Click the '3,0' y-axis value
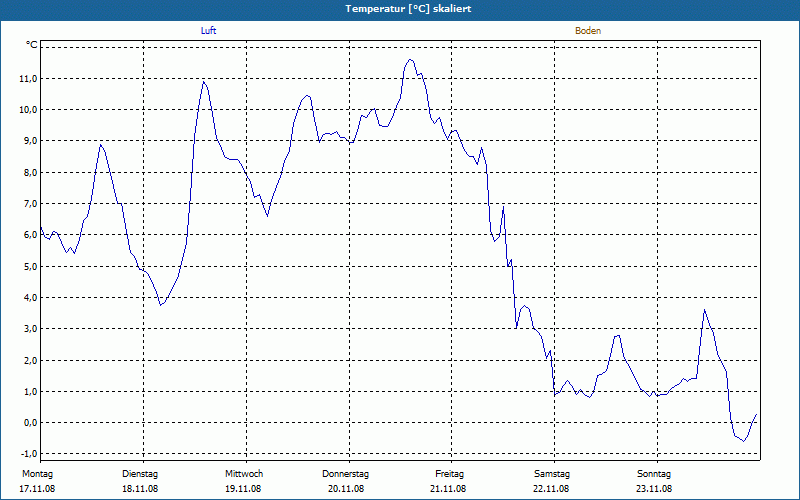This screenshot has width=800, height=500. pyautogui.click(x=30, y=329)
